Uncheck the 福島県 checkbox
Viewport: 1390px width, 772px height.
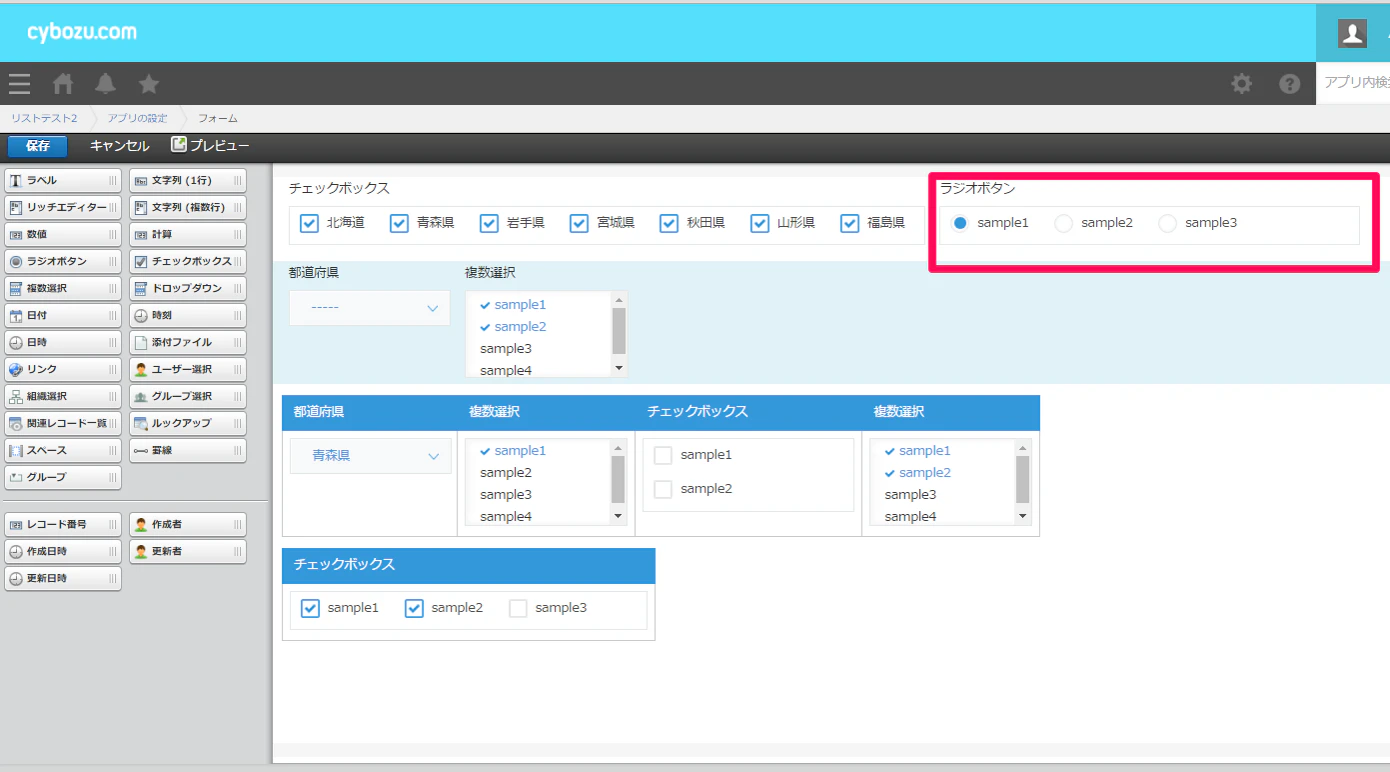tap(850, 223)
